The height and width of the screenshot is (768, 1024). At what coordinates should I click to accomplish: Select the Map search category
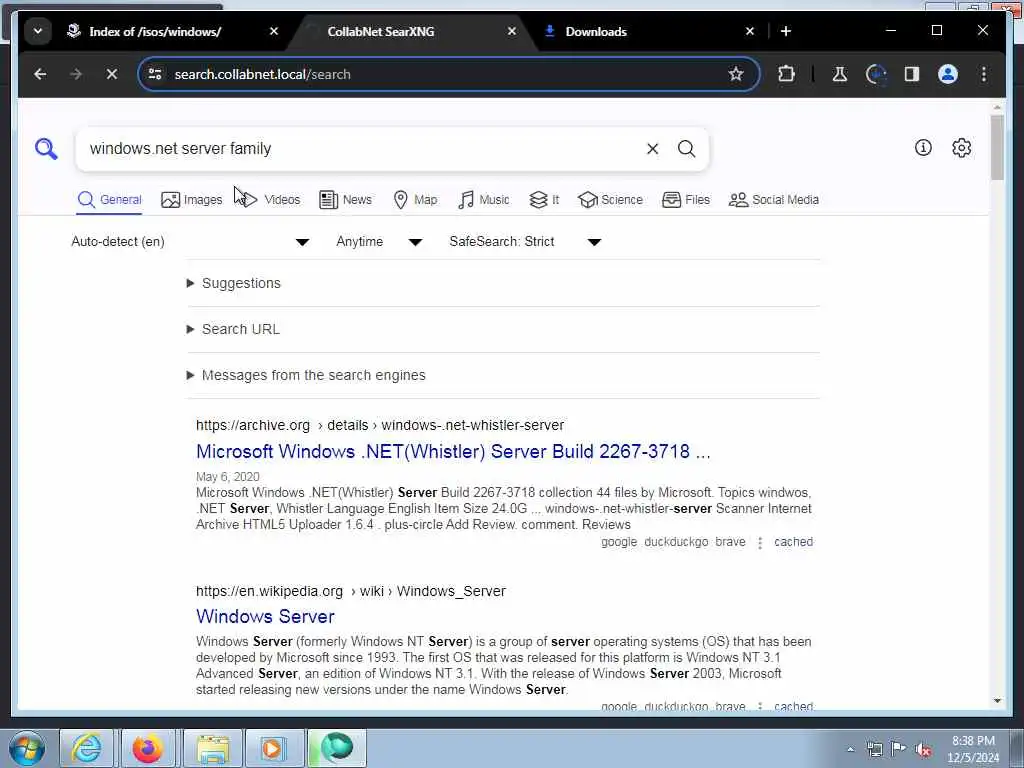click(x=415, y=200)
